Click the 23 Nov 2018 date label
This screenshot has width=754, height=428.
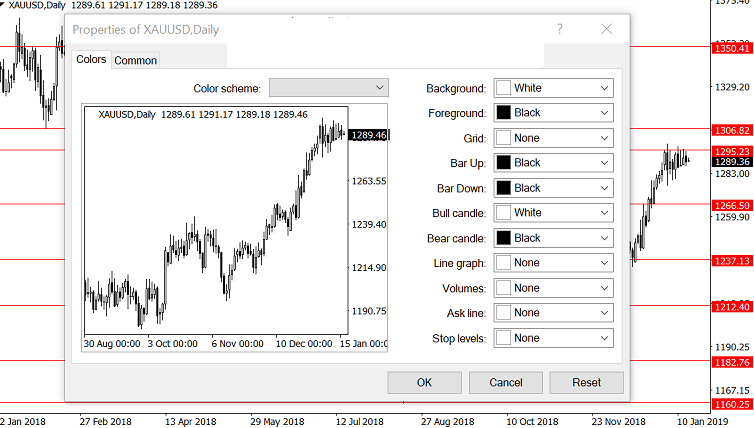tap(618, 422)
